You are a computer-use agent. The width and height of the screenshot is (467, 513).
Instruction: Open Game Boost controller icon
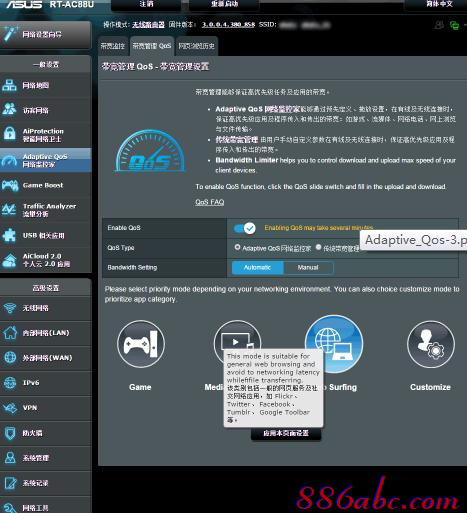[10, 185]
